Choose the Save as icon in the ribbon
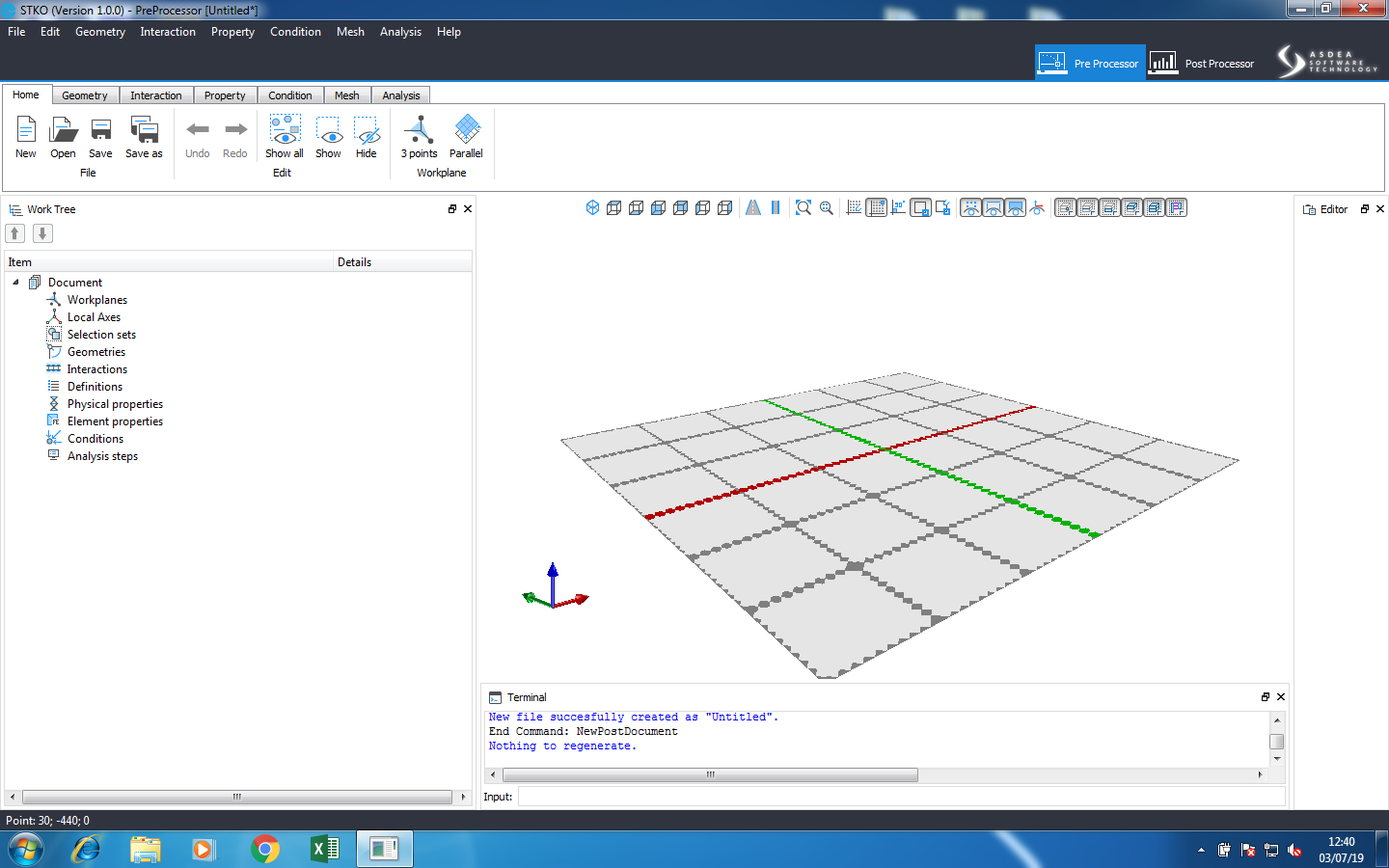The width and height of the screenshot is (1389, 868). click(144, 129)
